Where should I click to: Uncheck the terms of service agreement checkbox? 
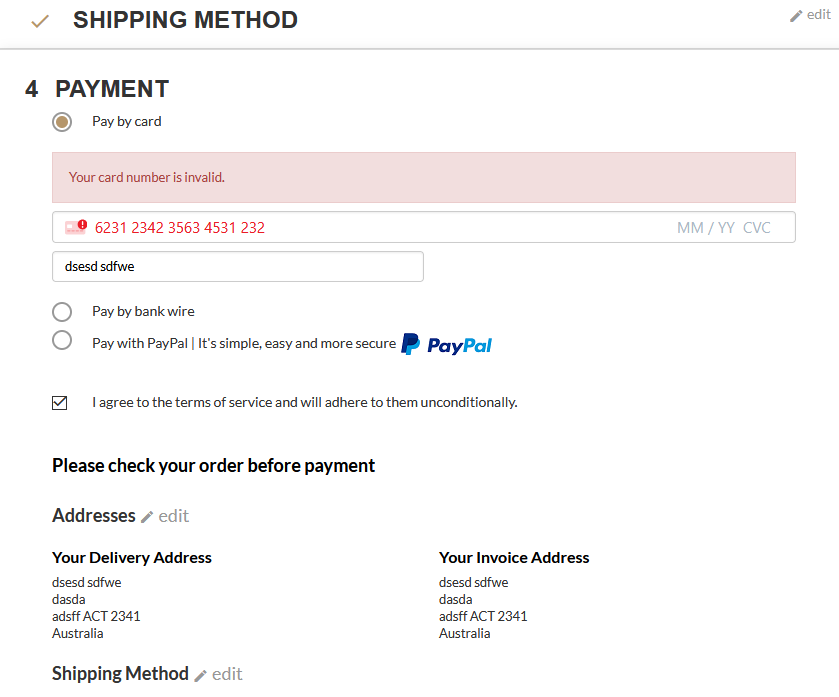click(x=60, y=403)
